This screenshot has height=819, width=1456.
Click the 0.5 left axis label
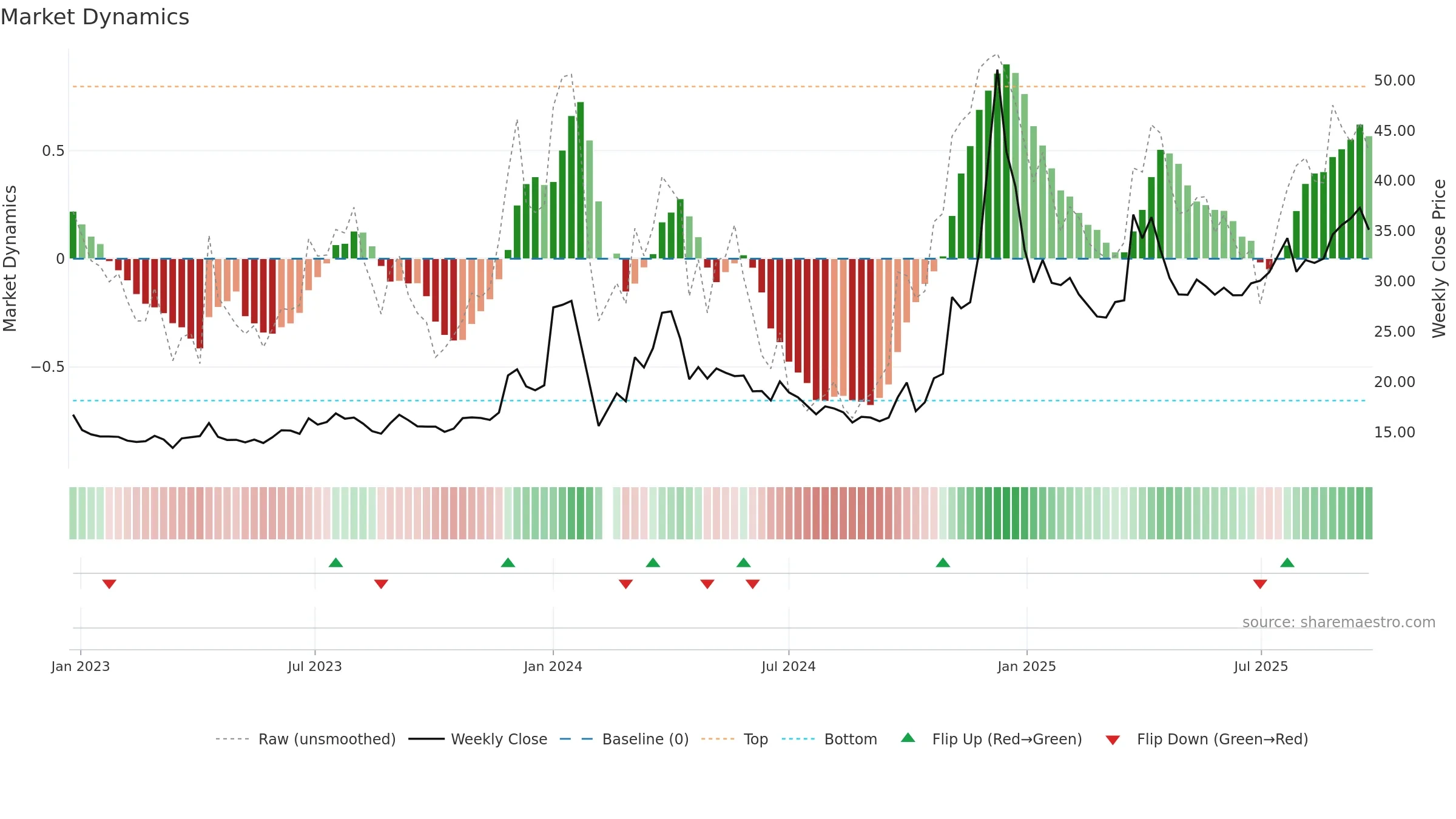53,150
